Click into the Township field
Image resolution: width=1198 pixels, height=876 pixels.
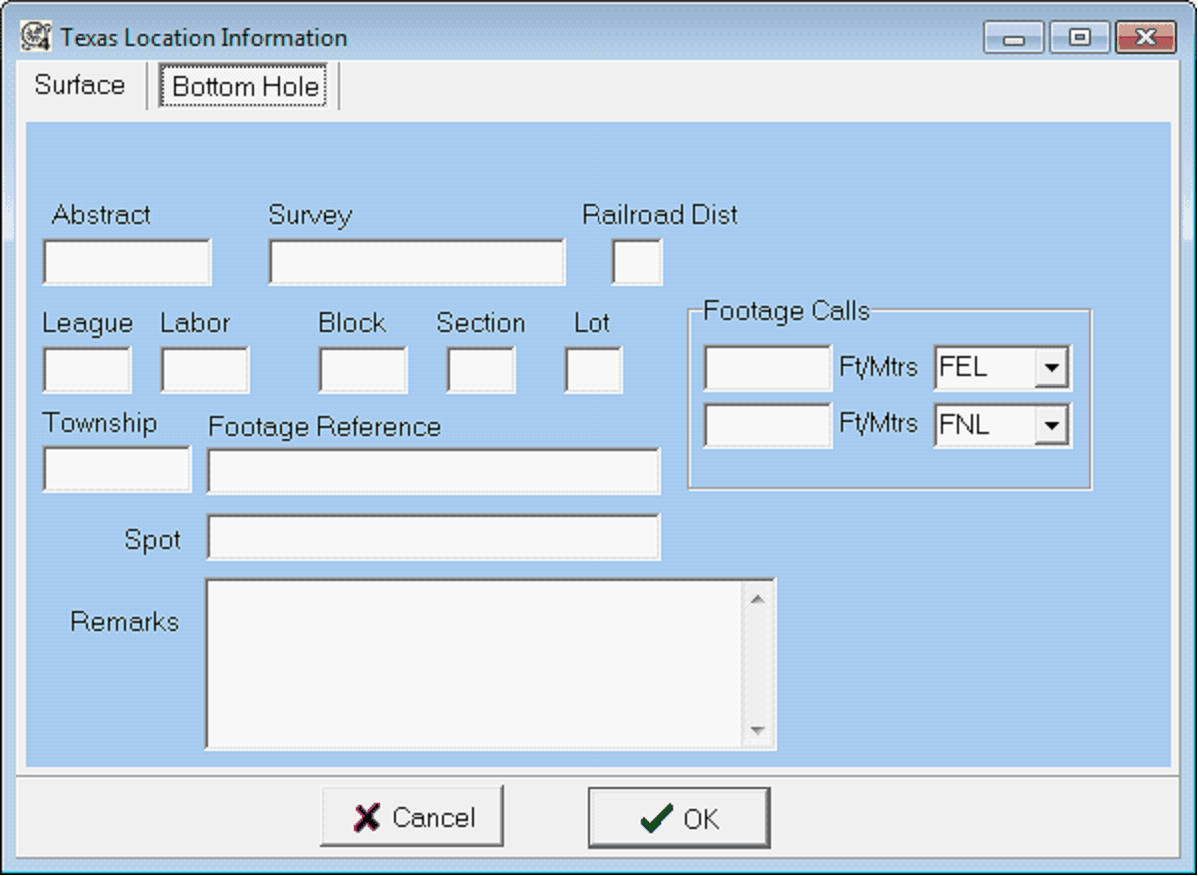tap(116, 469)
